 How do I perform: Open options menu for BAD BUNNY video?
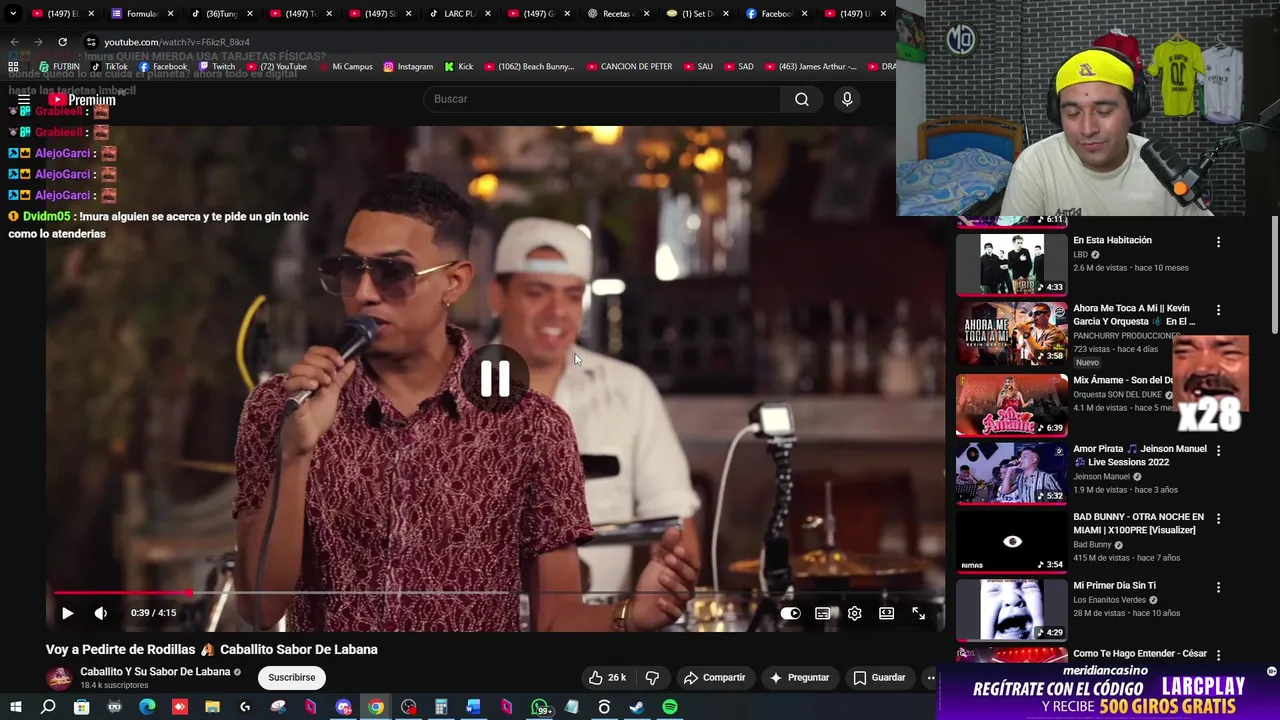1218,519
